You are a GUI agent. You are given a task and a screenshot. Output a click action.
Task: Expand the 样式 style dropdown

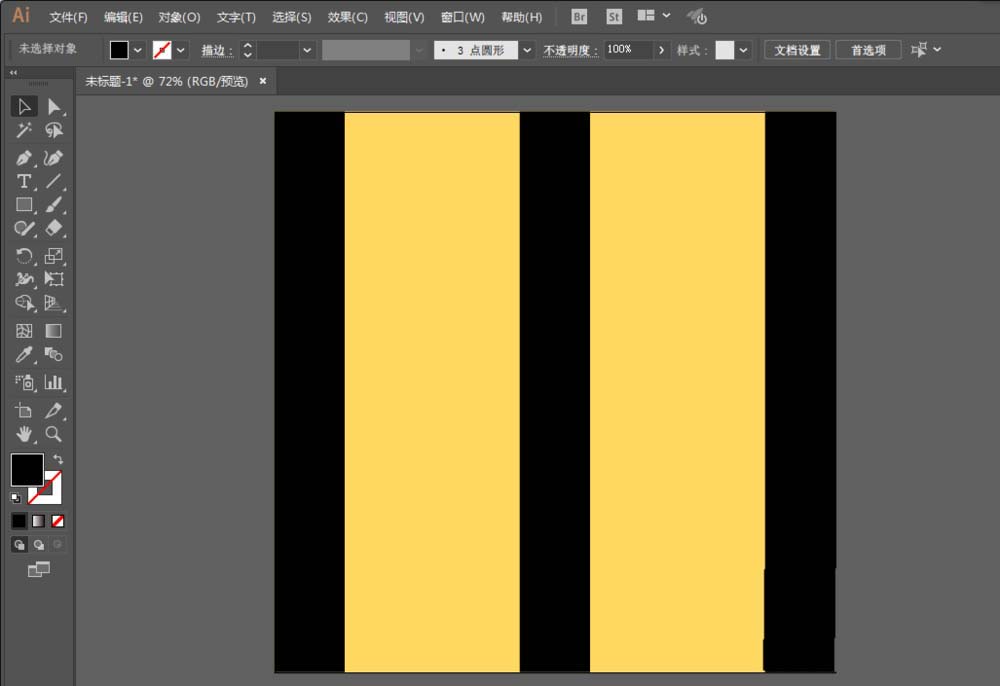click(743, 50)
